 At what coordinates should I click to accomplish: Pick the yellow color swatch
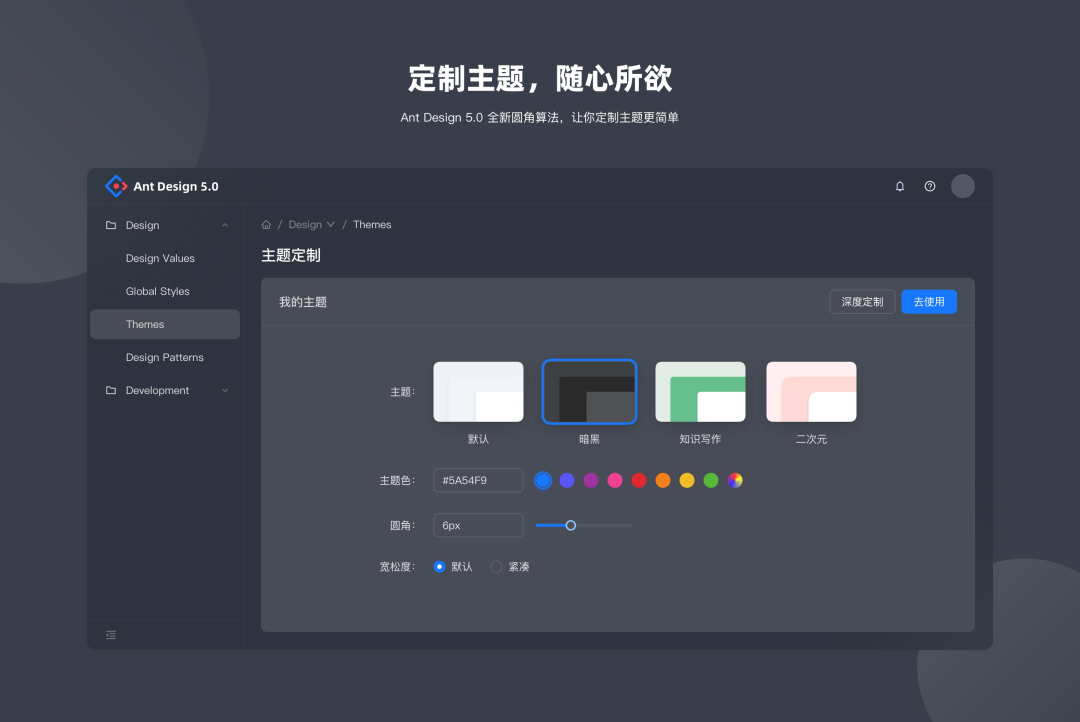[687, 480]
